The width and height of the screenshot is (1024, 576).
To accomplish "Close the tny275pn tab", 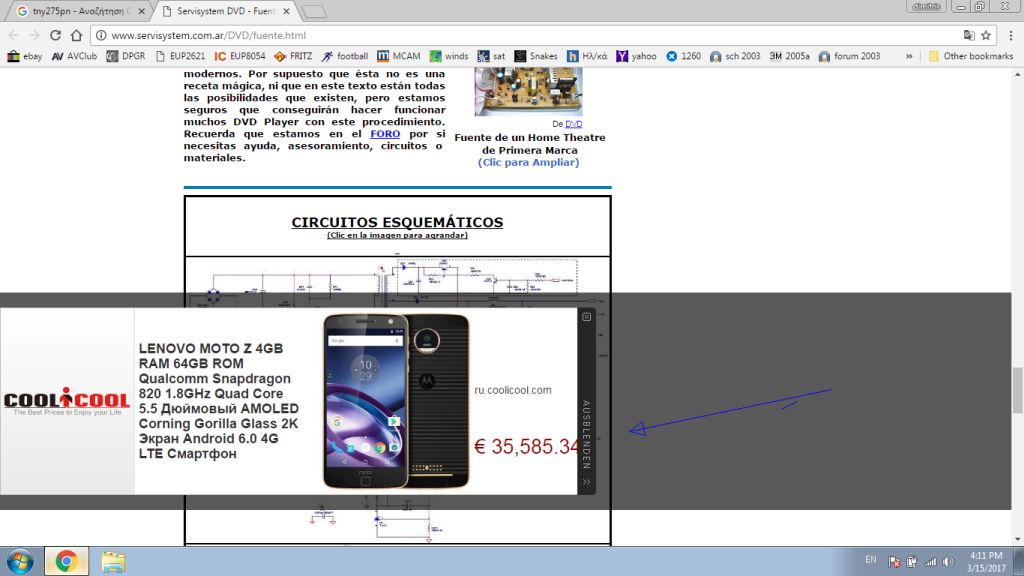I will 142,11.
